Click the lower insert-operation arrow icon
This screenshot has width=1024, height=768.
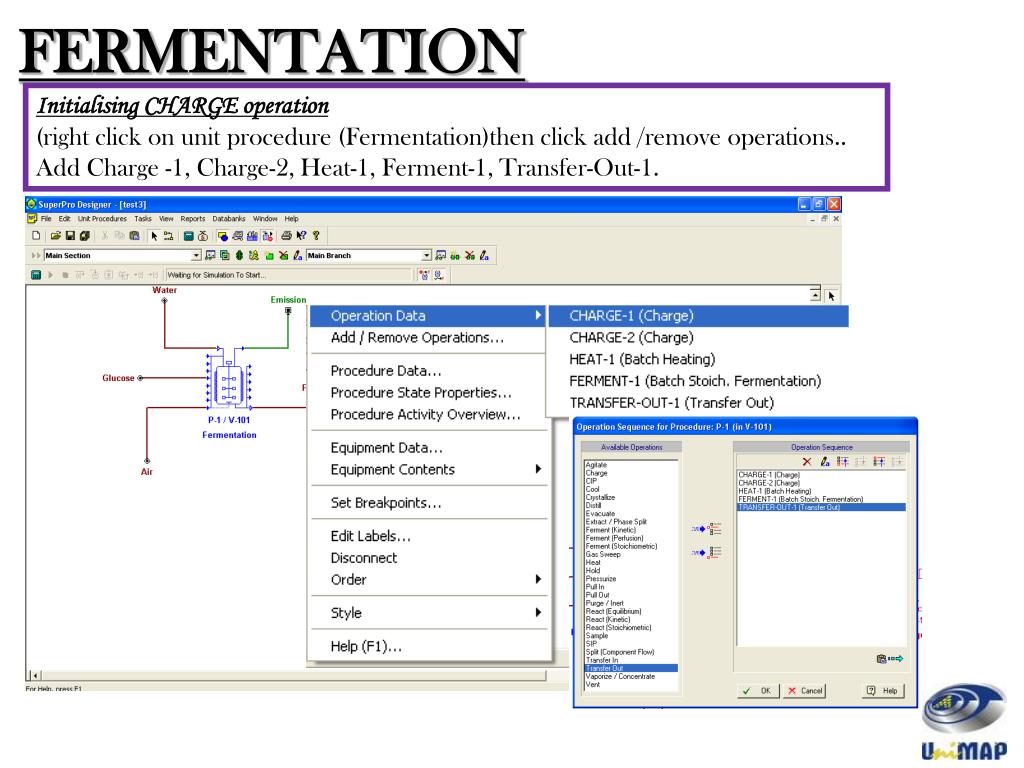click(x=707, y=552)
